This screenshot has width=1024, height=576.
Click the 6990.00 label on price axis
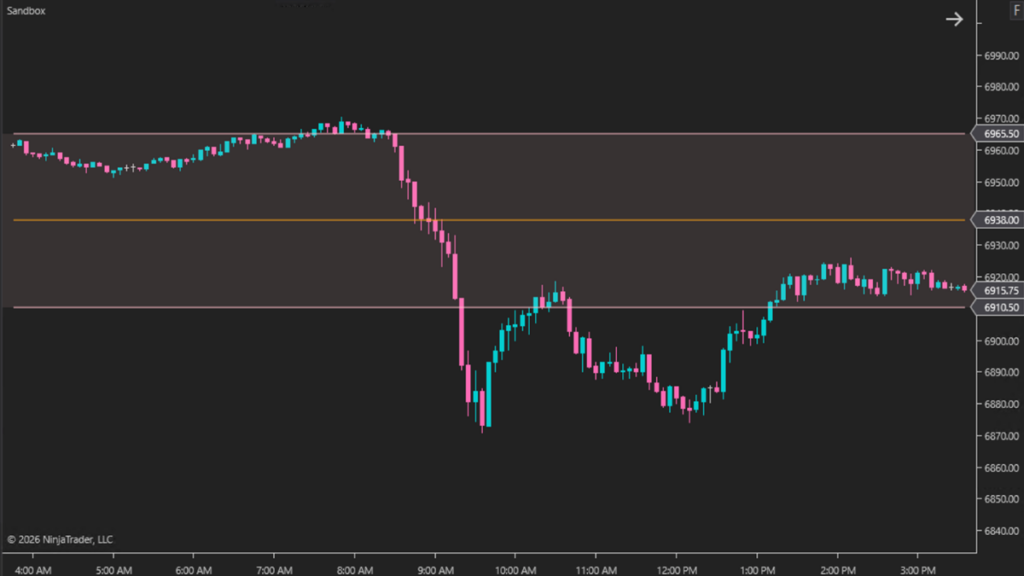point(1000,55)
